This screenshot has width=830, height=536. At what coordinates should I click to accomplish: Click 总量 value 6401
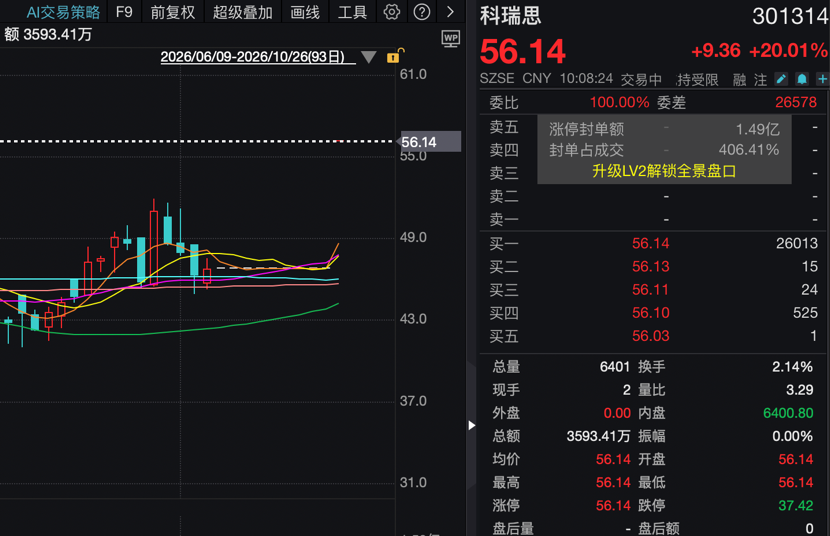pyautogui.click(x=615, y=367)
